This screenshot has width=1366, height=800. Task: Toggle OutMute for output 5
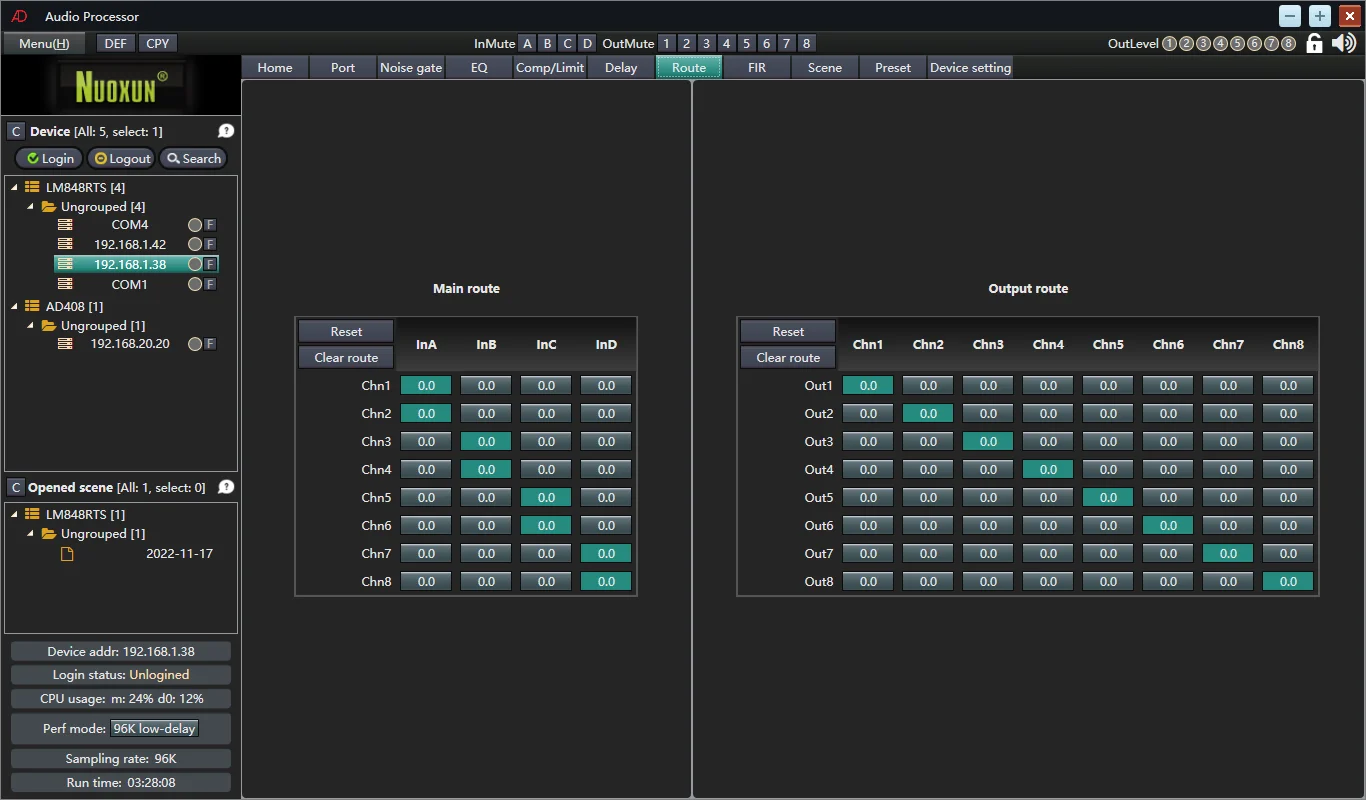click(x=747, y=43)
